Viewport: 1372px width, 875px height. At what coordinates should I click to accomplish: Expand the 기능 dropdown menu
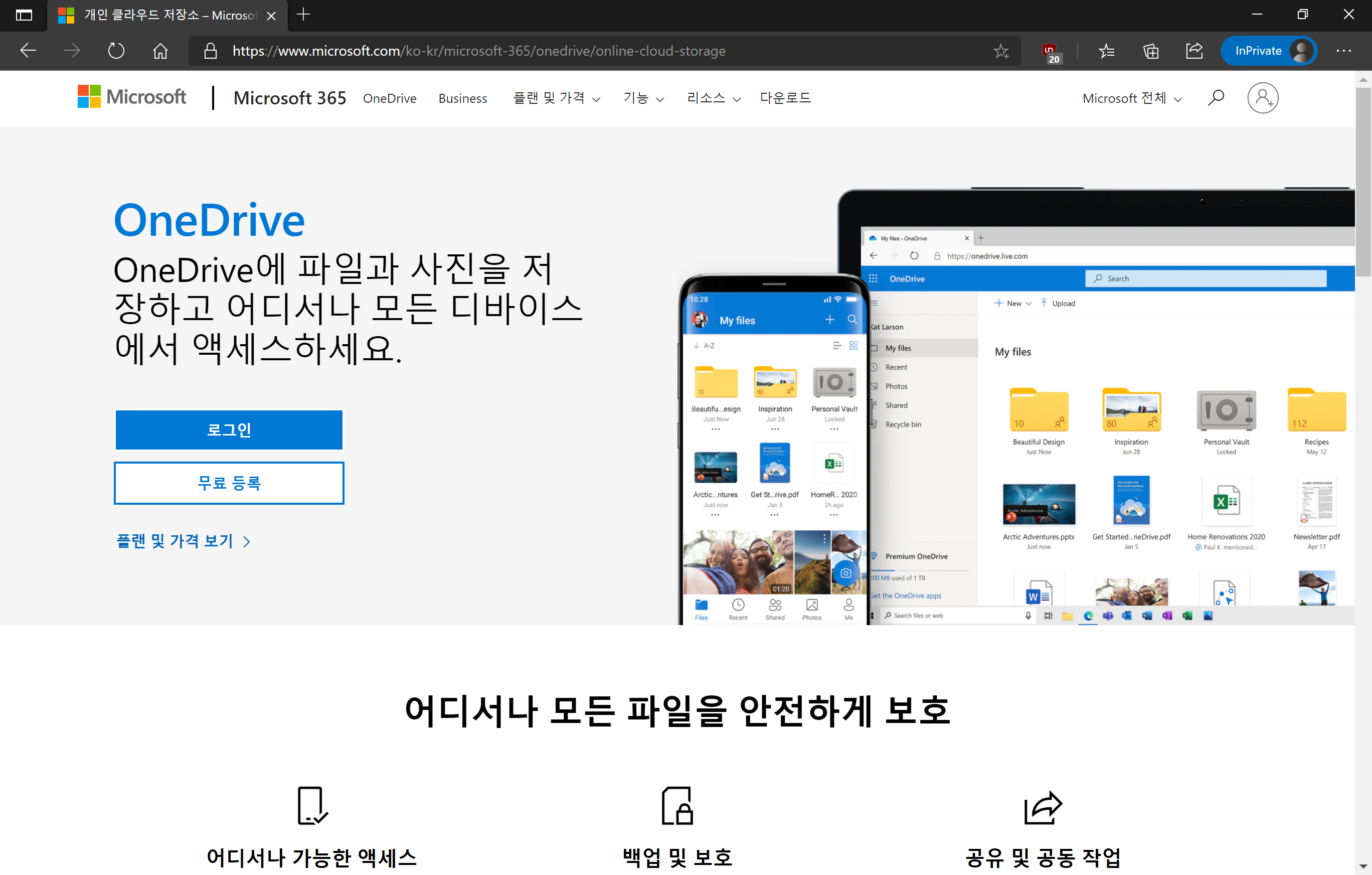coord(643,98)
